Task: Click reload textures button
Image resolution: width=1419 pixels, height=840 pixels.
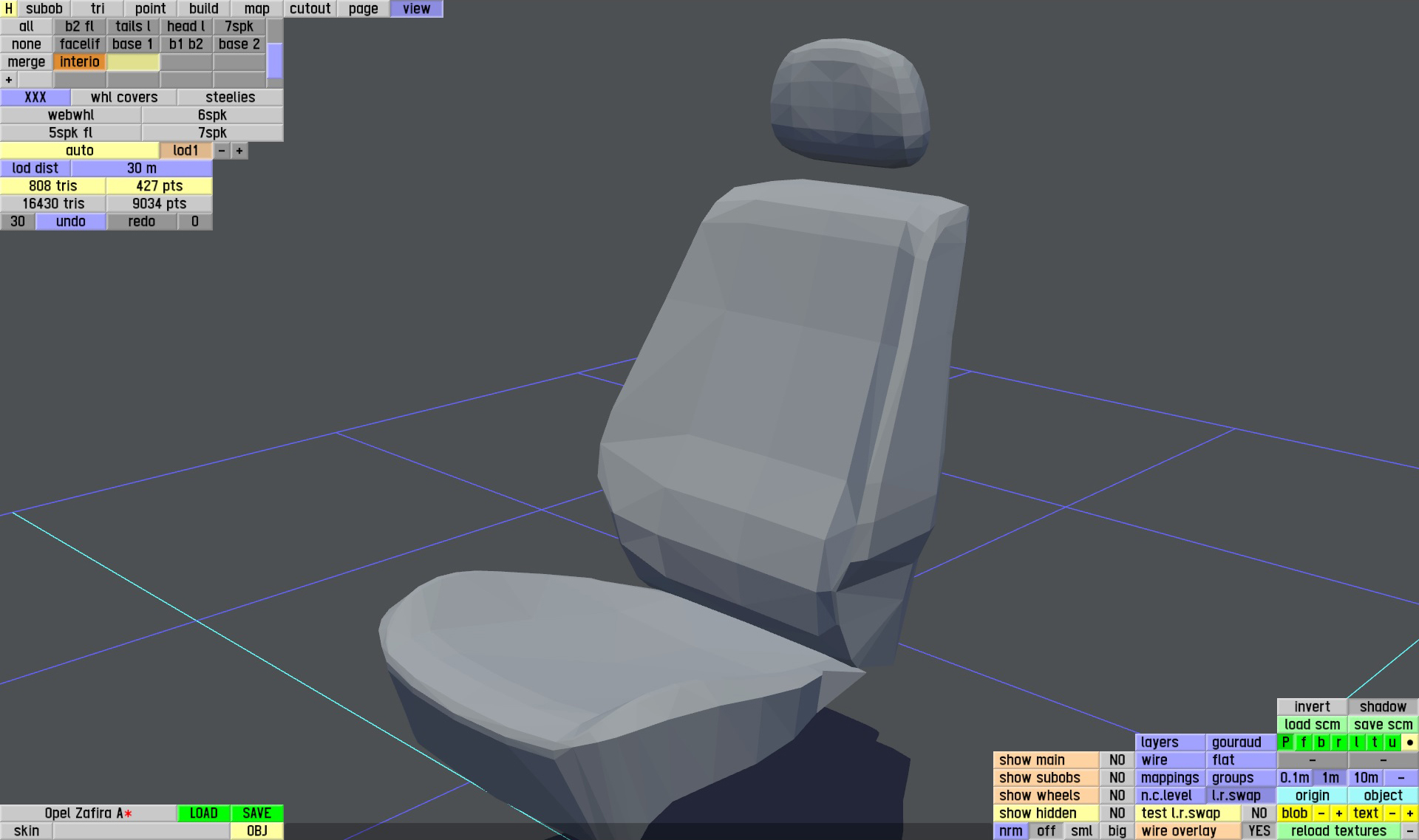Action: tap(1338, 831)
